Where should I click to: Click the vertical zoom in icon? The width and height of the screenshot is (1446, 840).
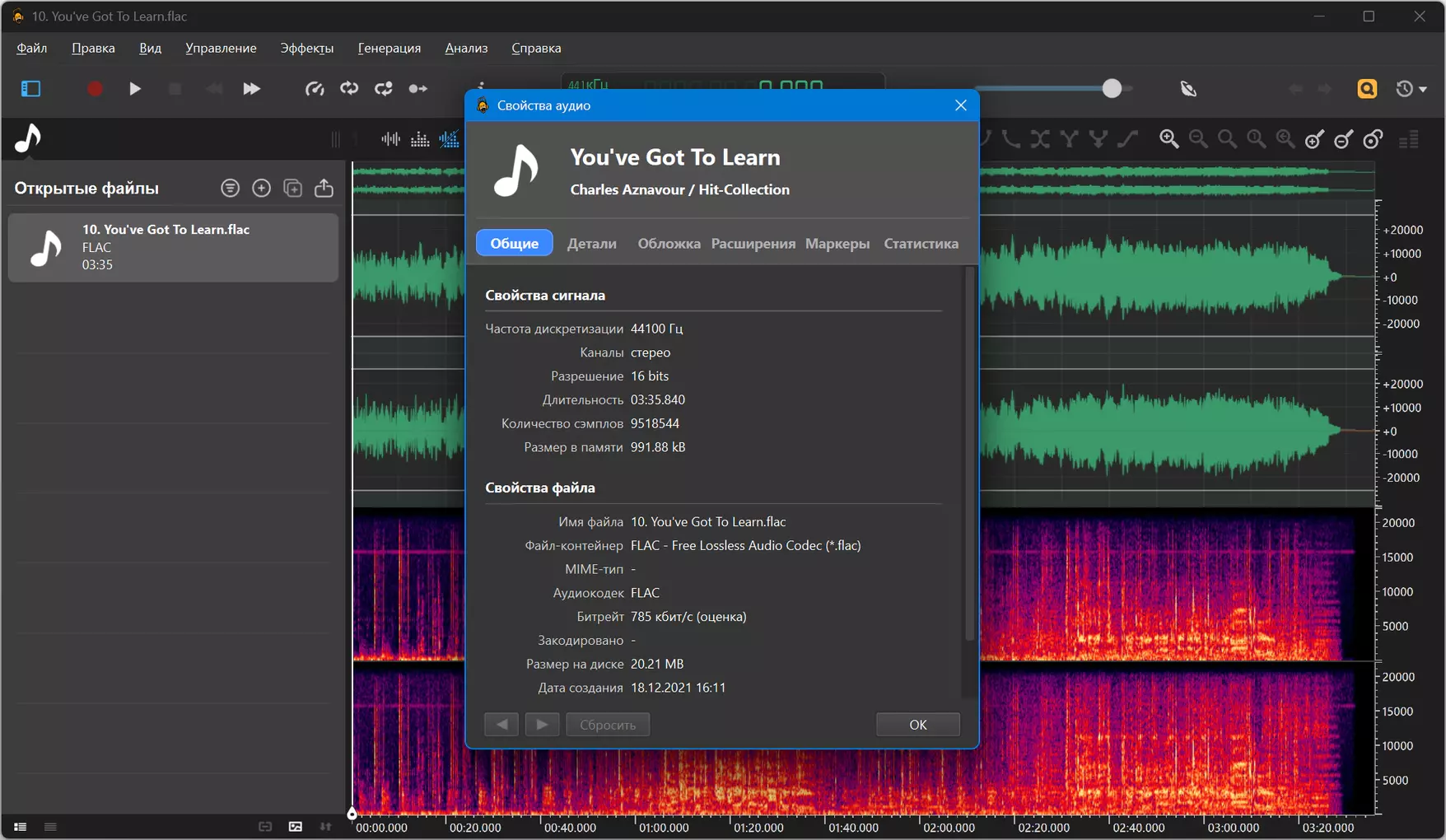[1315, 139]
